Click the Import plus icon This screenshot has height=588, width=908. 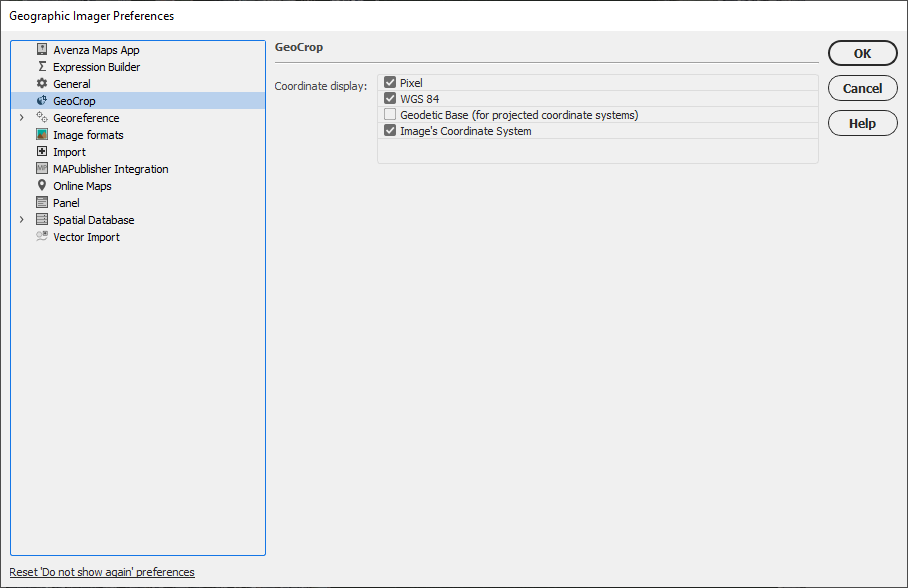pos(42,151)
